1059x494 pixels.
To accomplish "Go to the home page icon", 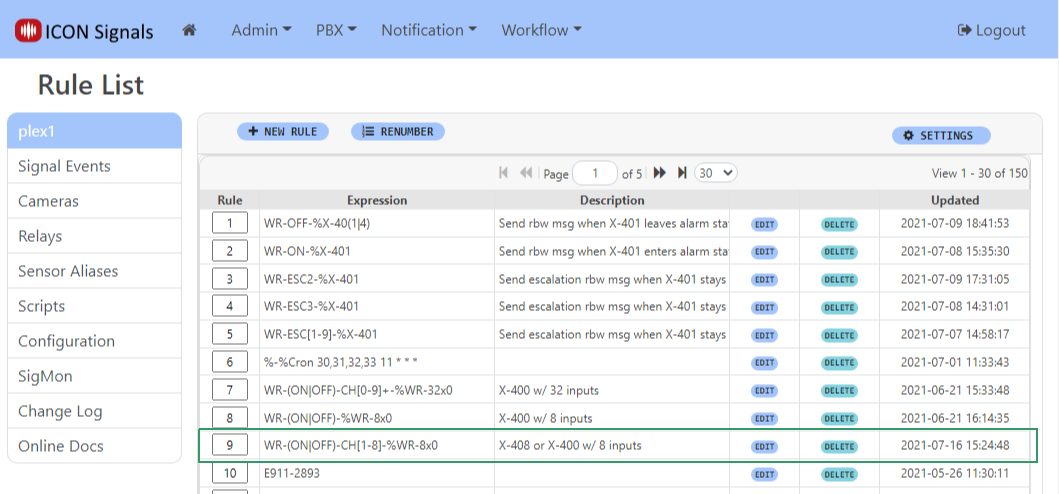I will coord(189,30).
